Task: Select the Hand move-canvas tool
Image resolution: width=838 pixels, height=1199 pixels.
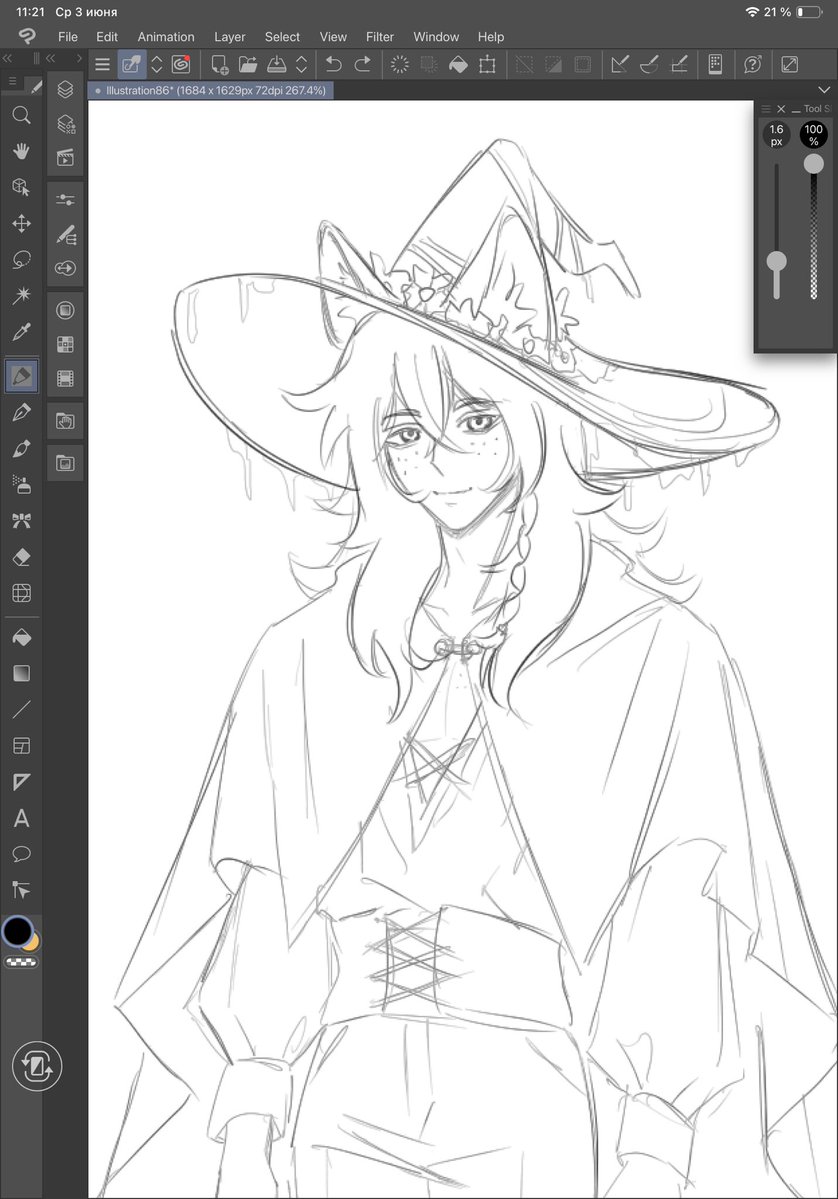Action: point(21,151)
